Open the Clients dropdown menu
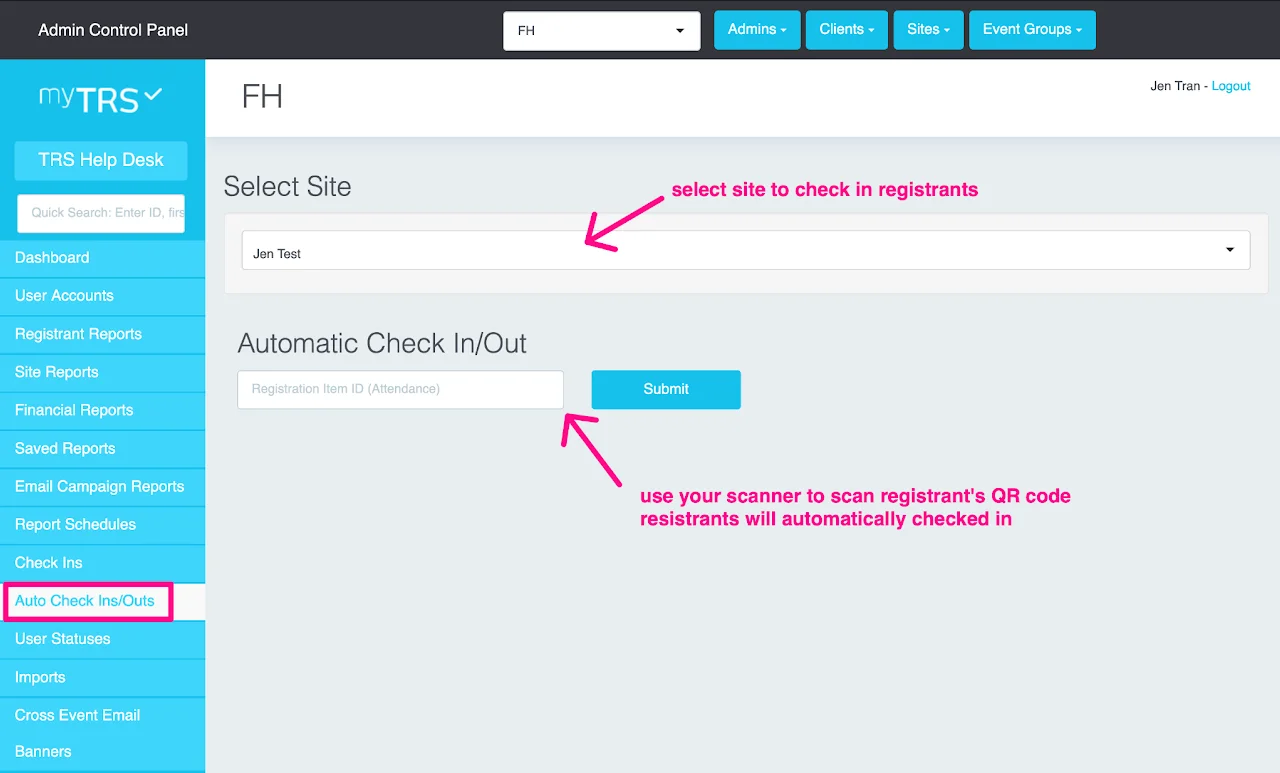This screenshot has width=1280, height=773. point(846,30)
